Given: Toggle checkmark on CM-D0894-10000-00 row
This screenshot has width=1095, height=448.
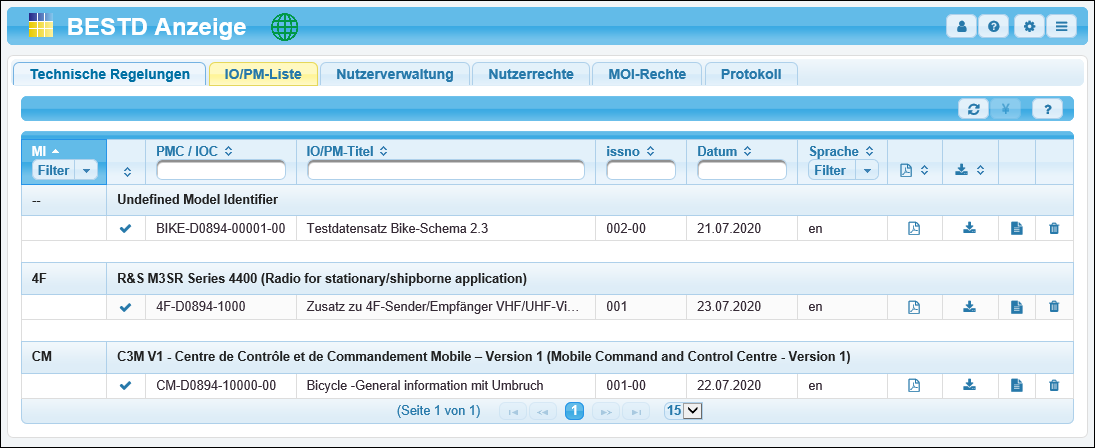Looking at the screenshot, I should click(126, 385).
